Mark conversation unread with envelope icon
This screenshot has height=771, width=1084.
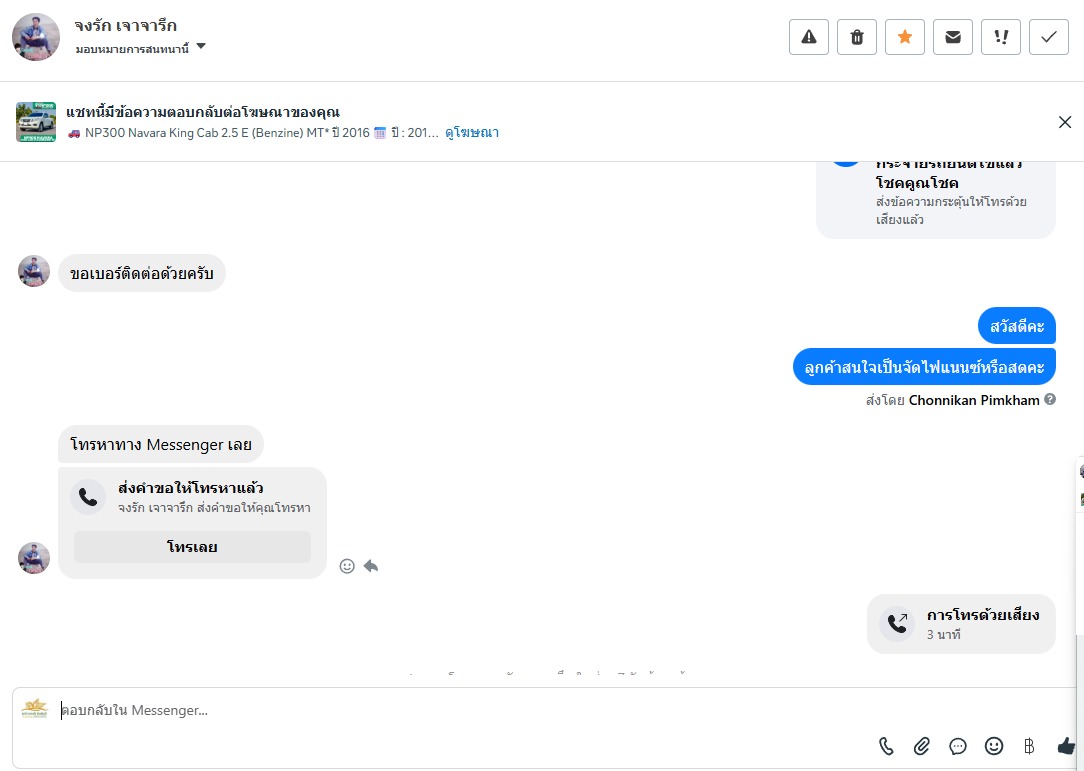(953, 37)
